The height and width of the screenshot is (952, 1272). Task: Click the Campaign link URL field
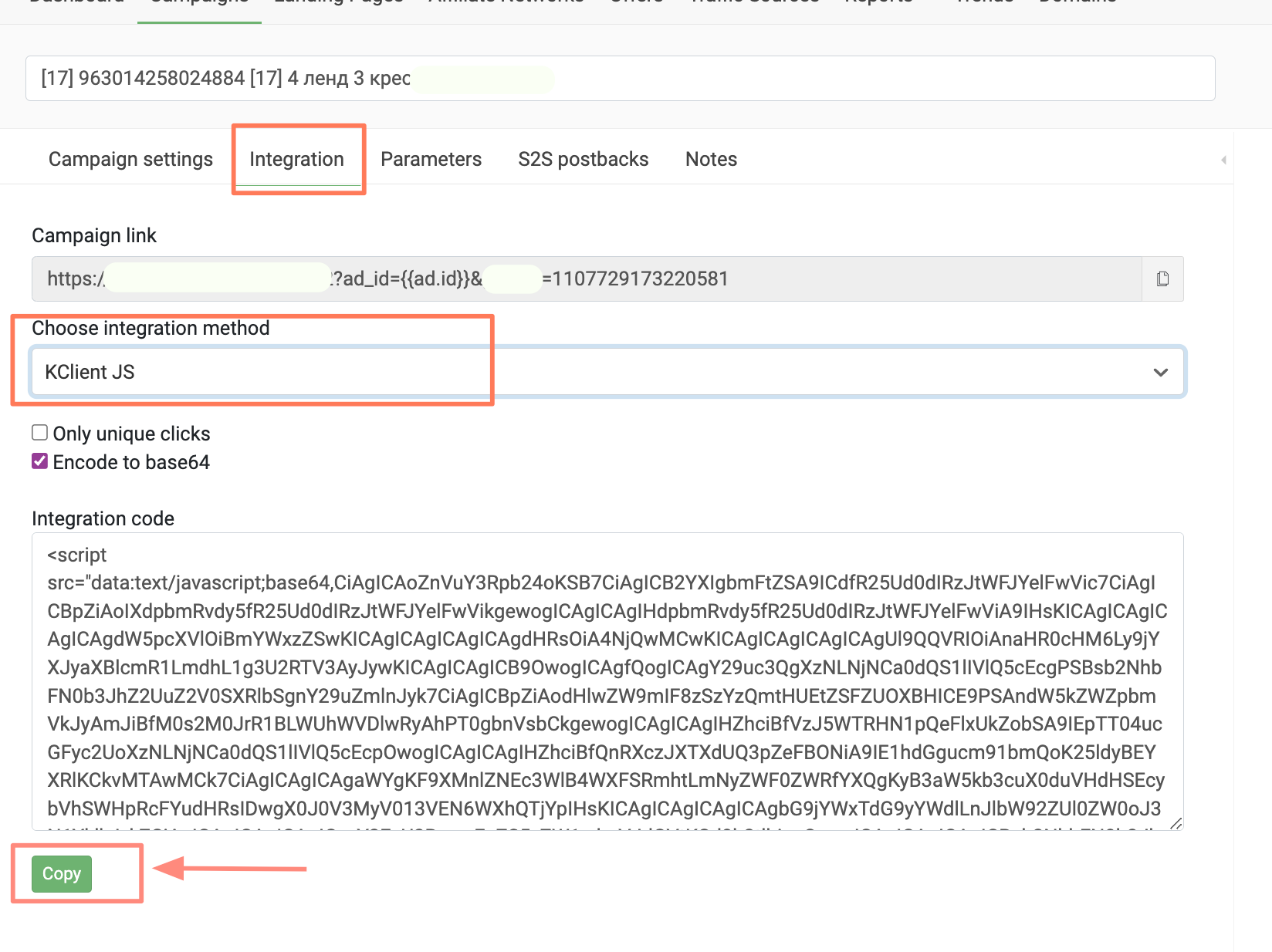[x=587, y=279]
